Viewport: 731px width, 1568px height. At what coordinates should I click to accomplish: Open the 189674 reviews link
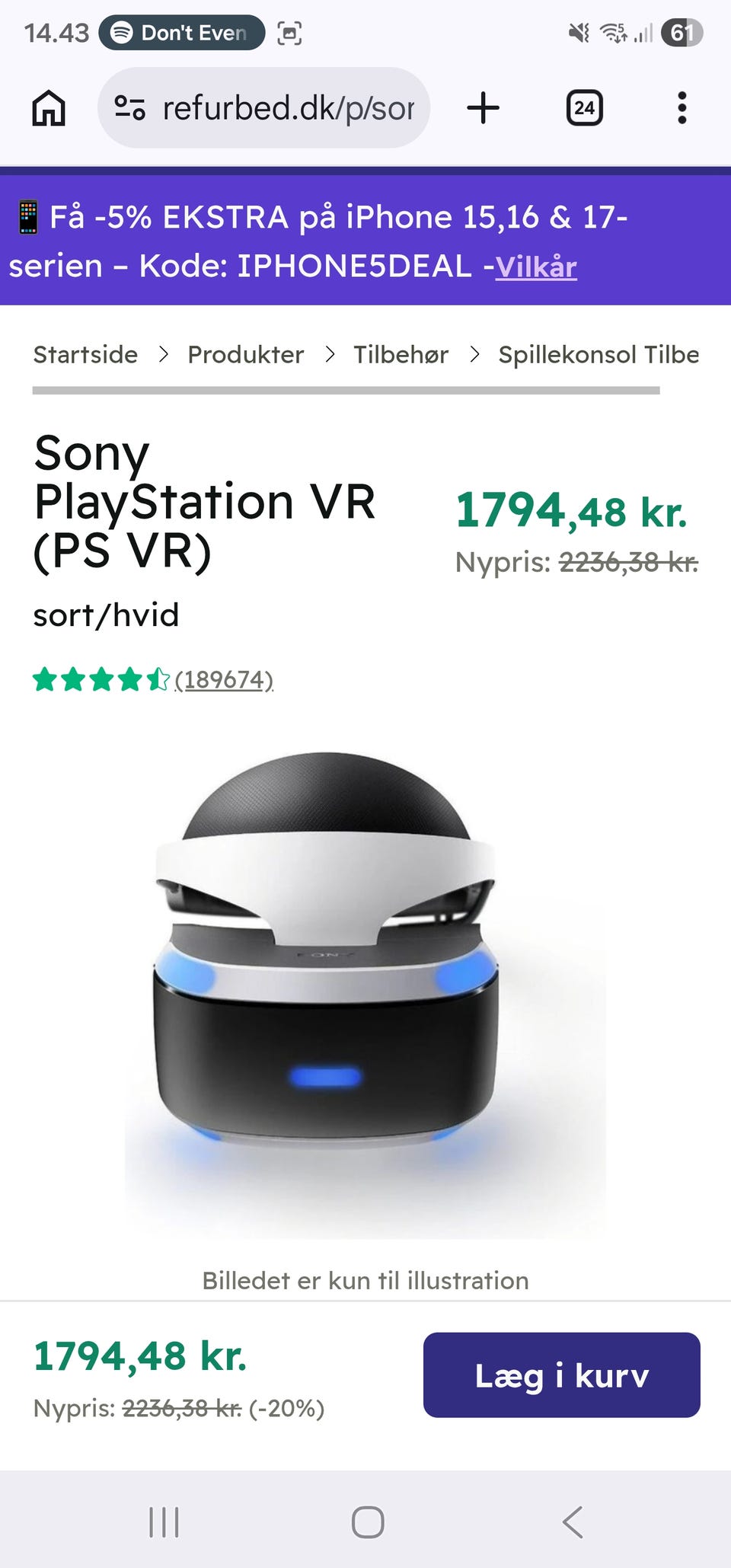click(x=224, y=679)
